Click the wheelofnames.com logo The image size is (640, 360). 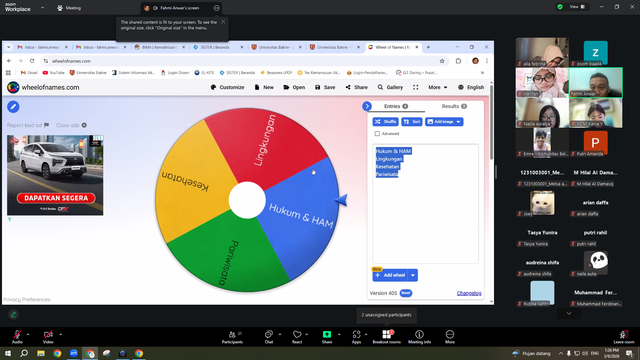(43, 87)
